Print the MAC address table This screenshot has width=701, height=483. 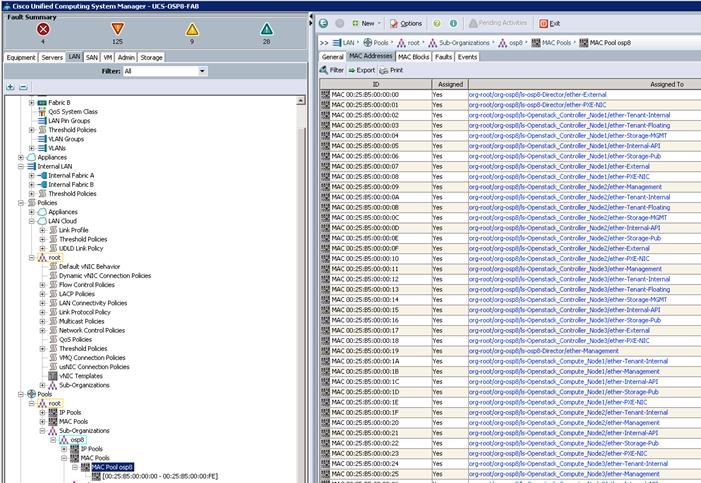(391, 70)
